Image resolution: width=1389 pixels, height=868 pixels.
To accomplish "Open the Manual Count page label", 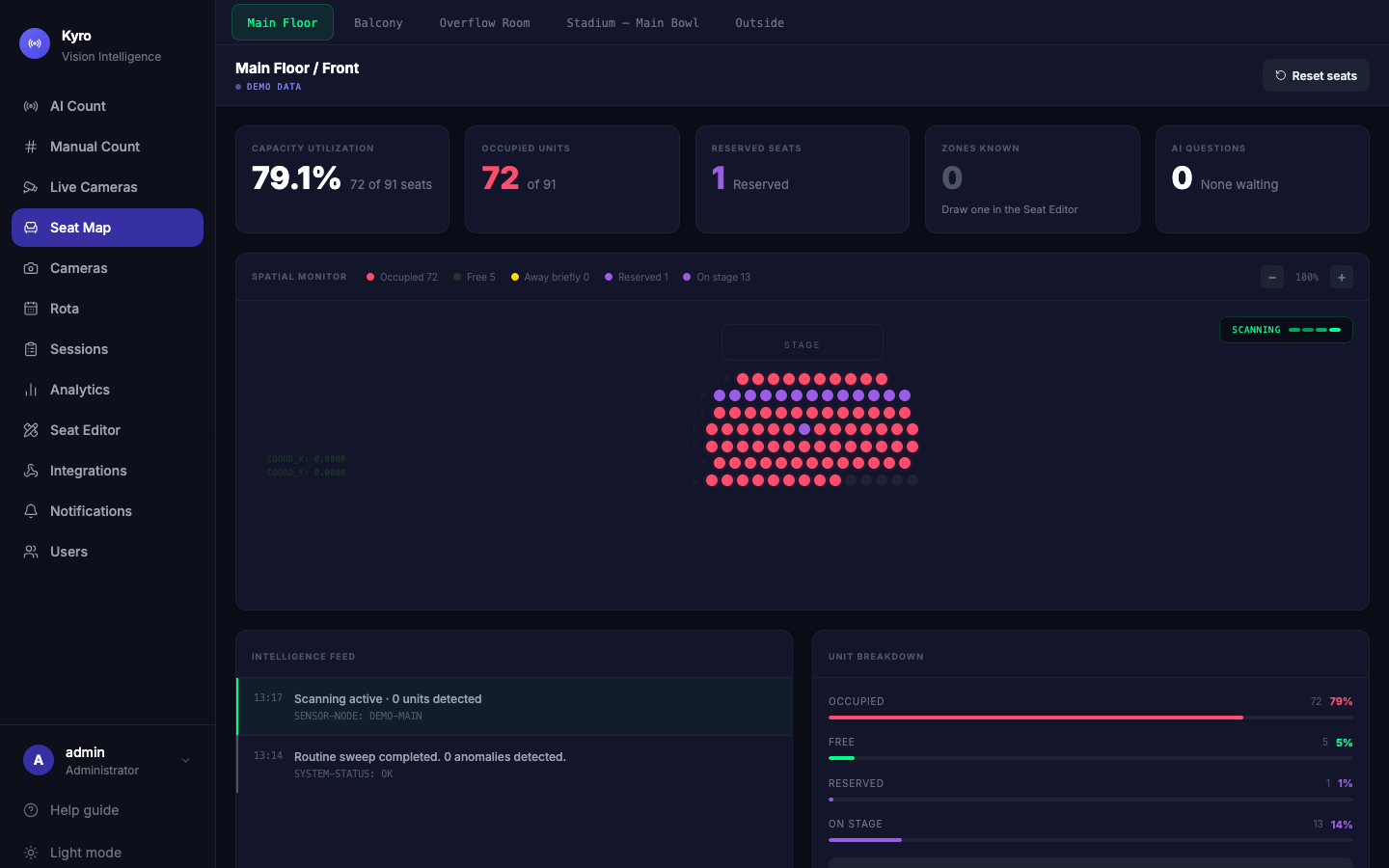I will pos(95,147).
